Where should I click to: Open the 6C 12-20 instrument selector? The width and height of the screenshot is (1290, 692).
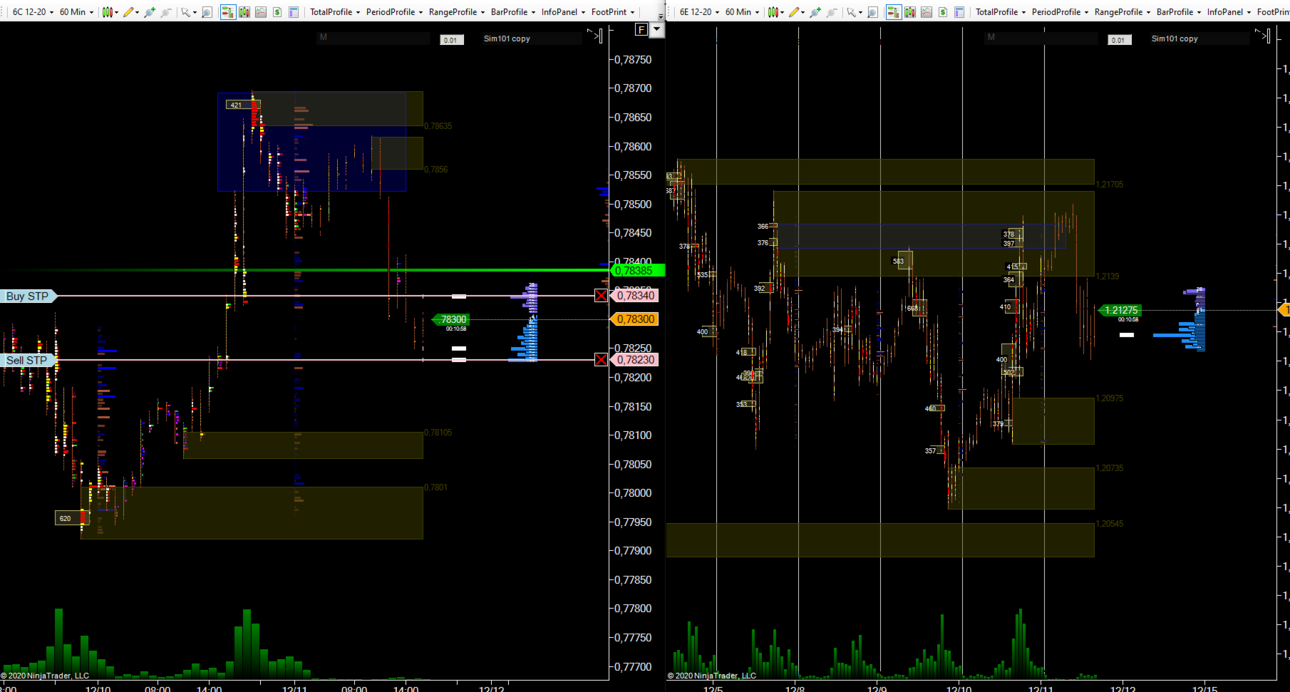31,12
